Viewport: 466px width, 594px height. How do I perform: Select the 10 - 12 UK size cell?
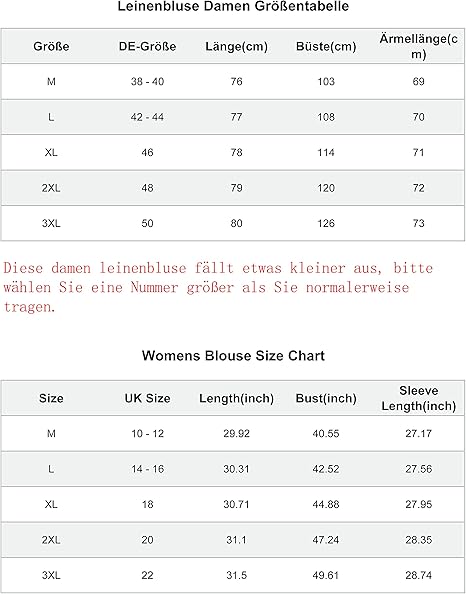click(x=147, y=433)
